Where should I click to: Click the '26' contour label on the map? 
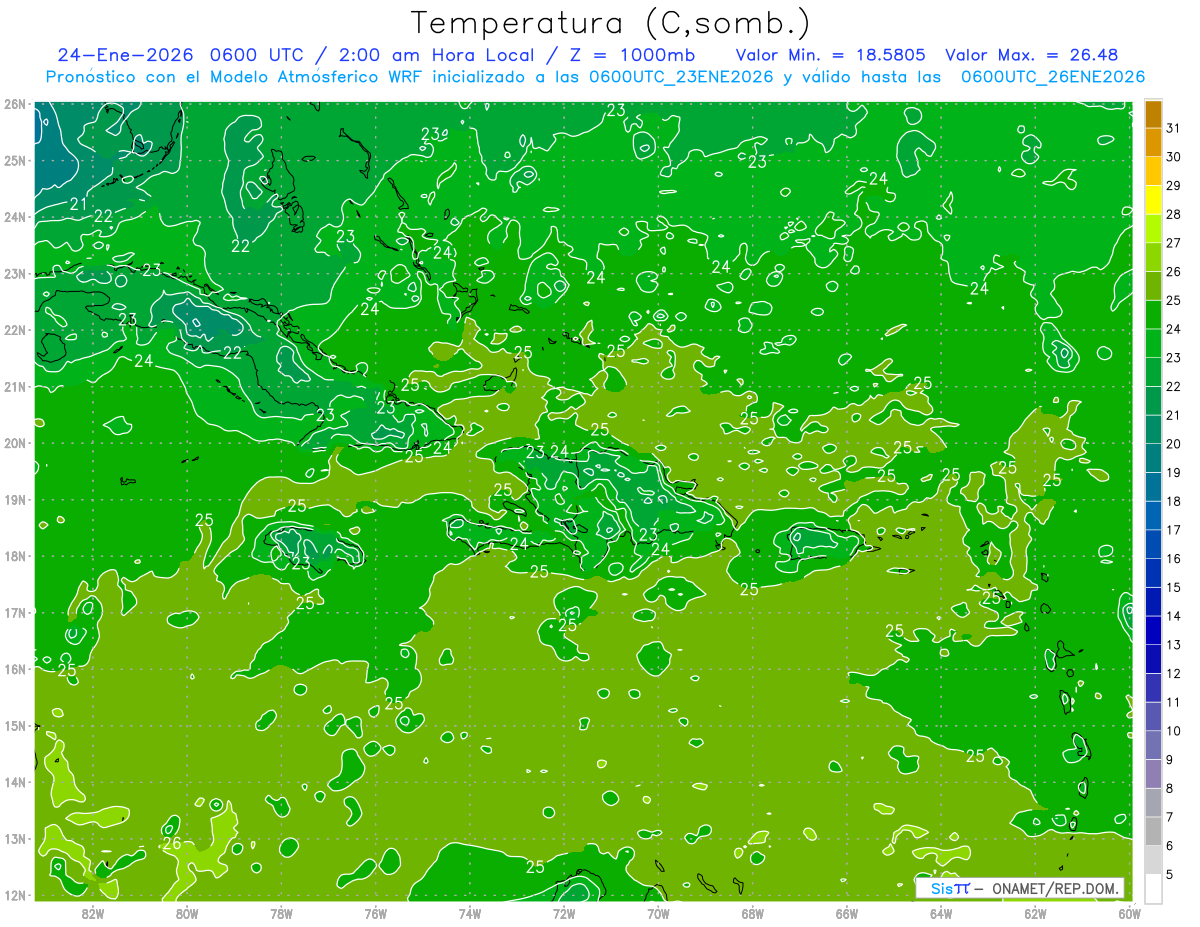[172, 844]
